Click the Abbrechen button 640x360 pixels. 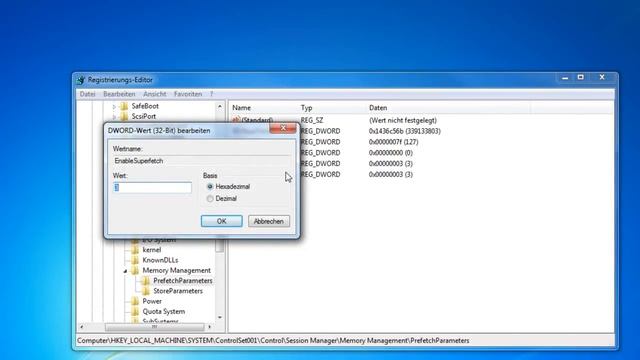pos(269,221)
